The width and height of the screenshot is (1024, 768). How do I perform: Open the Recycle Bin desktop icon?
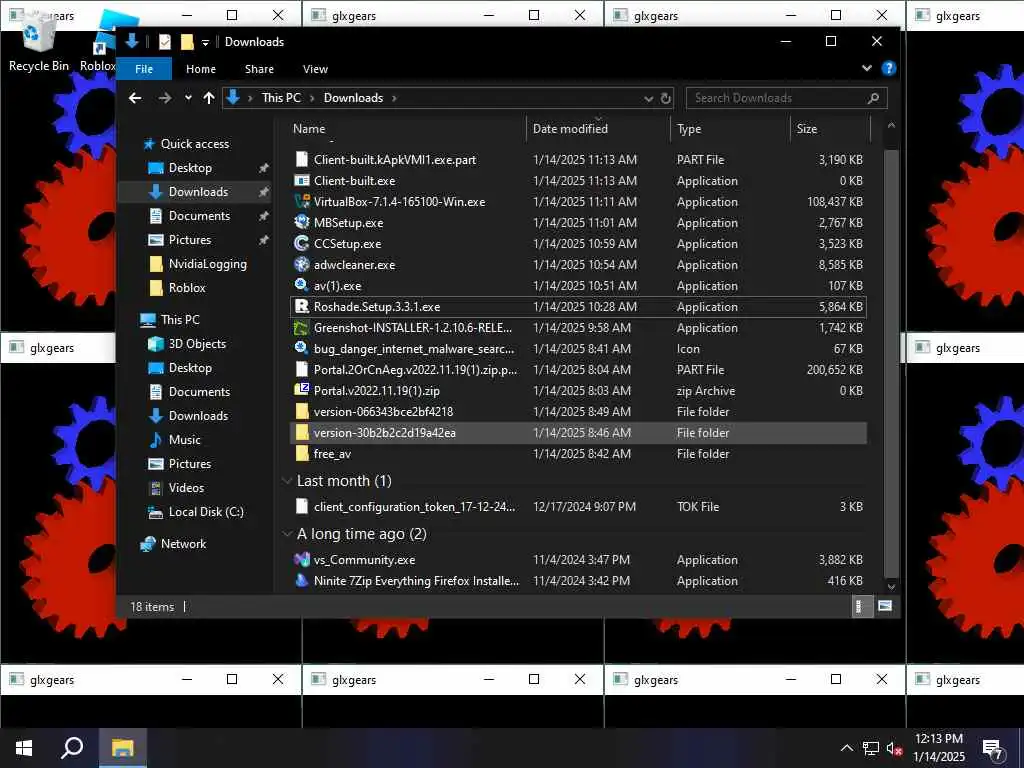[x=38, y=39]
